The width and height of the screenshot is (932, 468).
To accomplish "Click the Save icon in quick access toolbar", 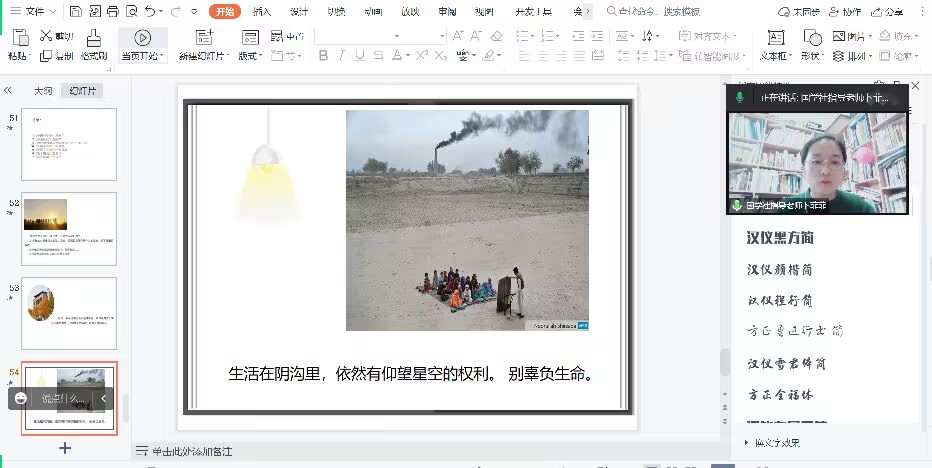I will coord(77,12).
